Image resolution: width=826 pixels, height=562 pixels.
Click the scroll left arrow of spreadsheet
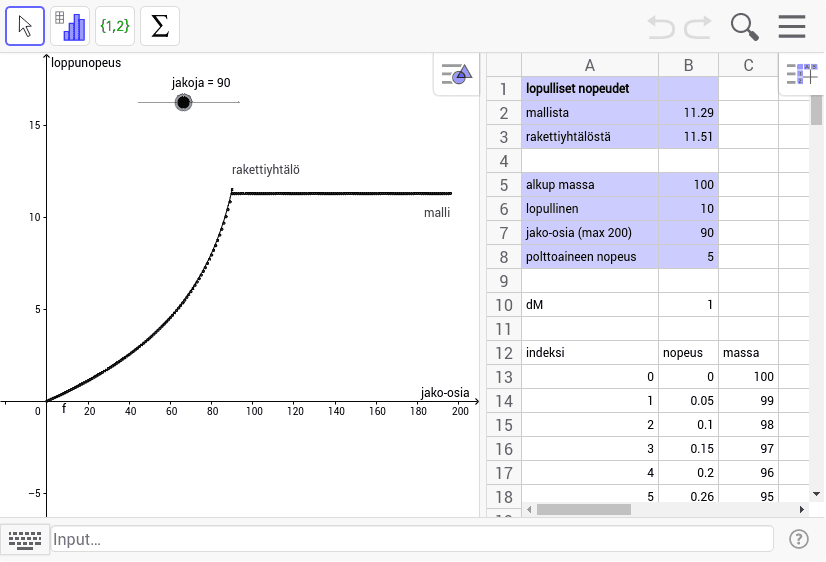(529, 509)
